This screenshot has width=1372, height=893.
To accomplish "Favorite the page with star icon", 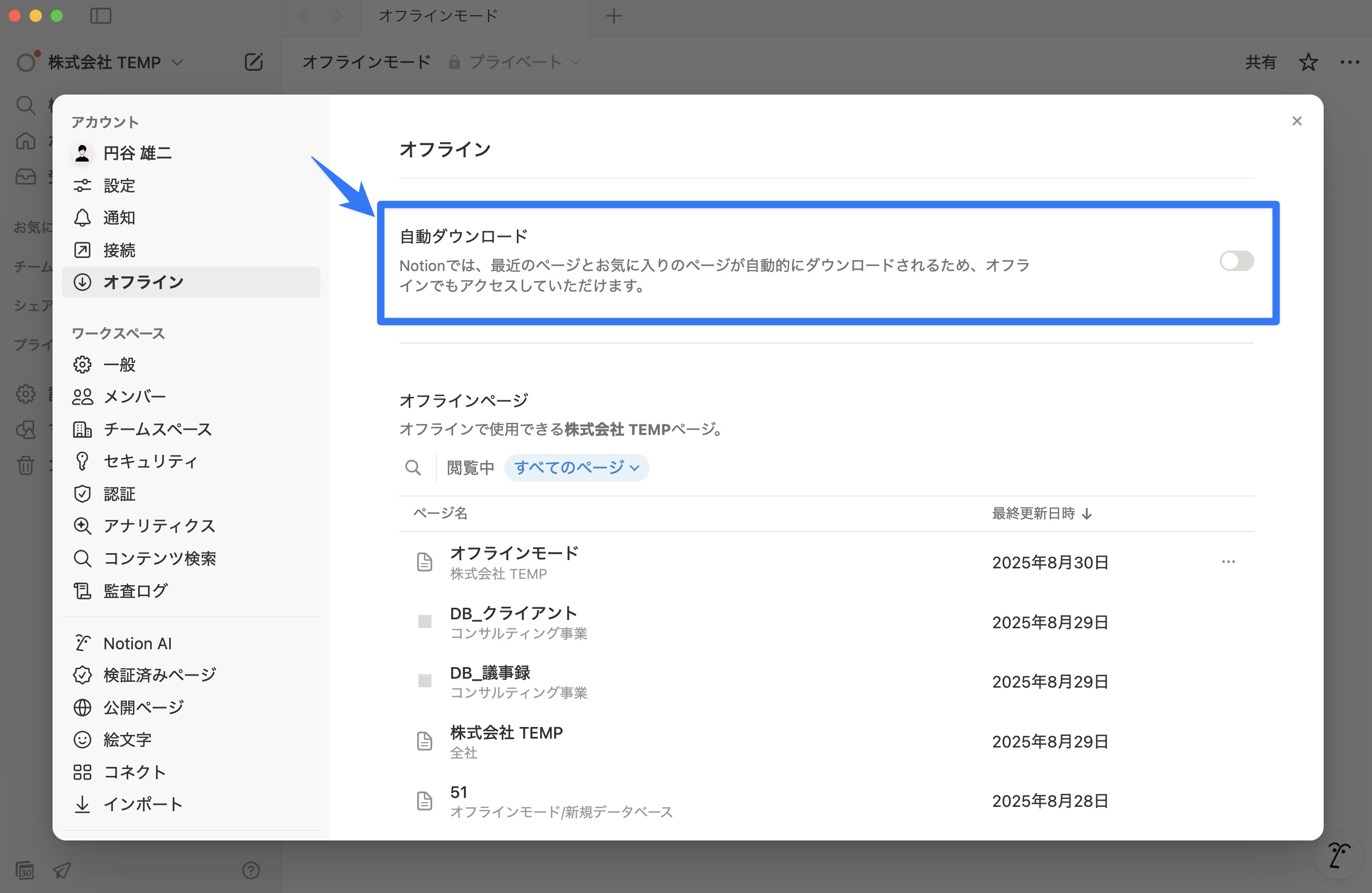I will [x=1308, y=61].
